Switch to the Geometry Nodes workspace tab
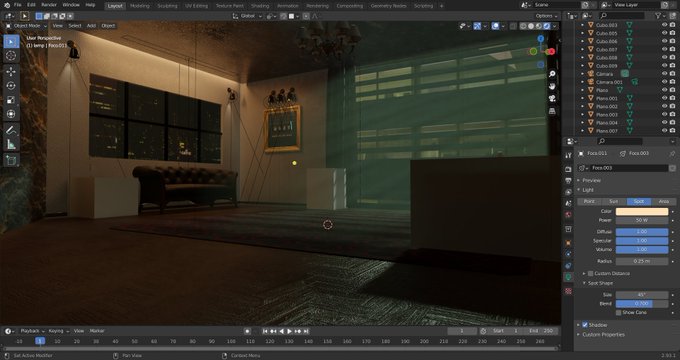This screenshot has width=680, height=360. click(x=389, y=6)
